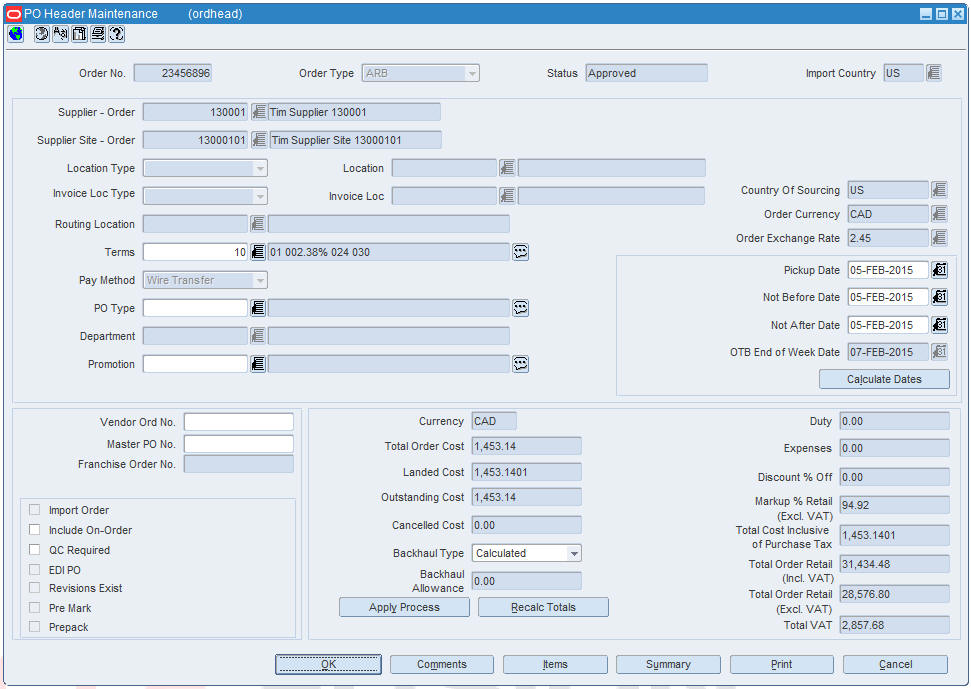Open Terms list of values icon

258,252
